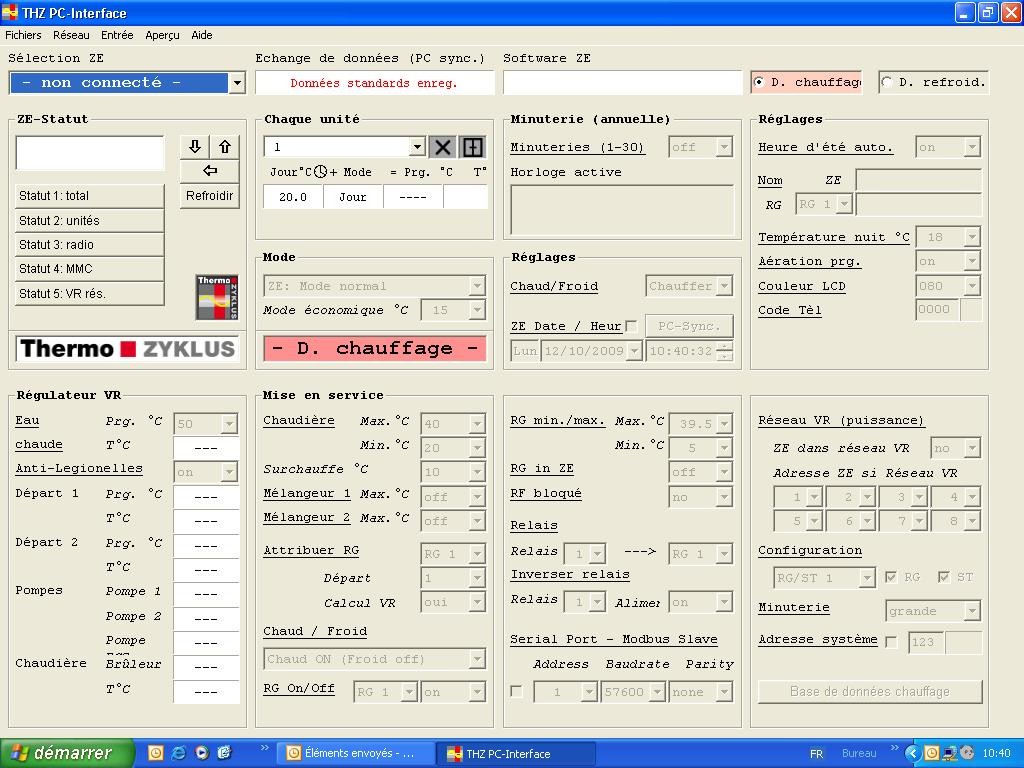Open the Fichiers menu
Screen dimensions: 1024x768
[23, 35]
